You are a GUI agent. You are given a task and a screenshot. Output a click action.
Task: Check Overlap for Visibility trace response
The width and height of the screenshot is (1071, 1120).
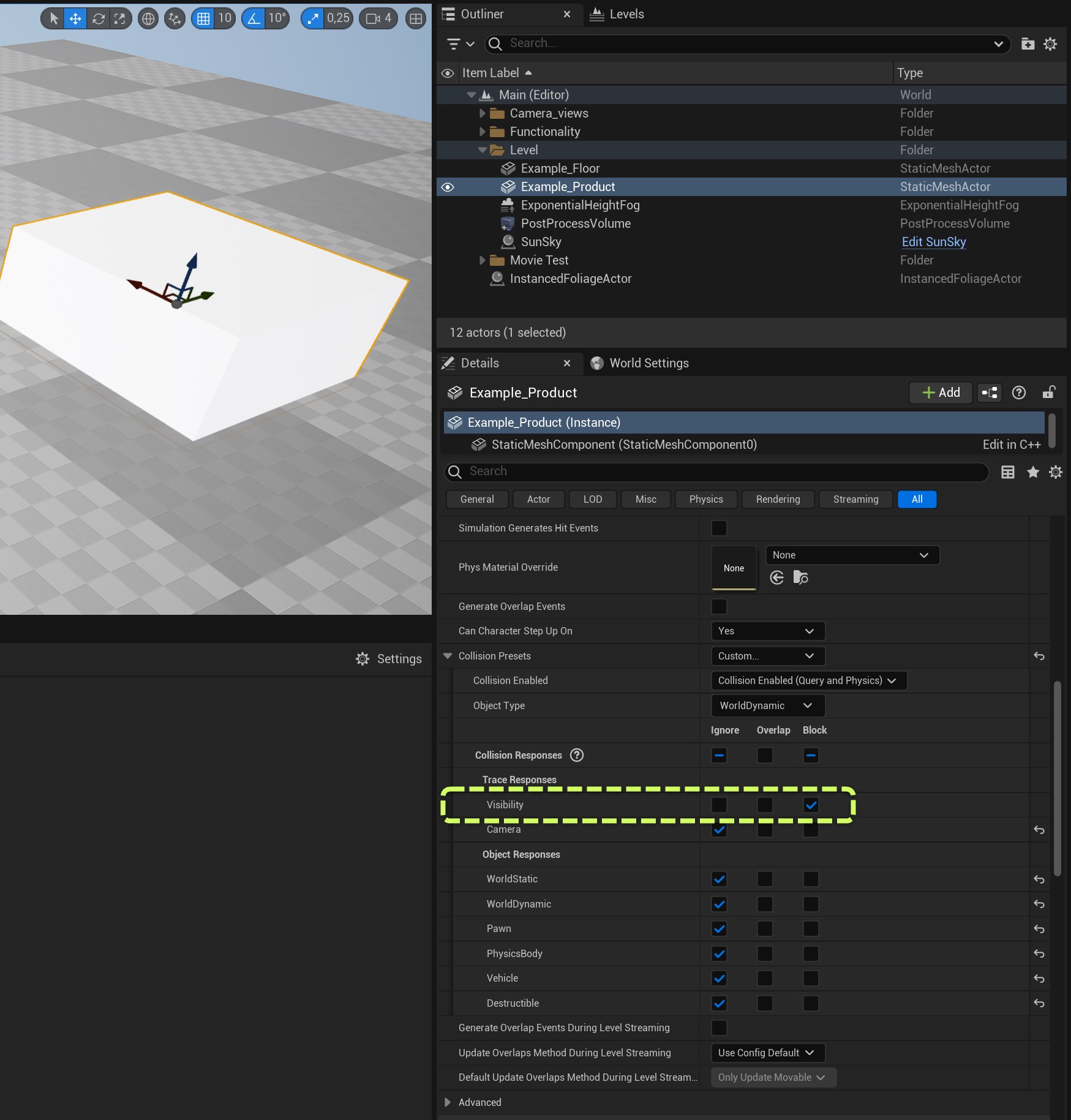point(765,805)
